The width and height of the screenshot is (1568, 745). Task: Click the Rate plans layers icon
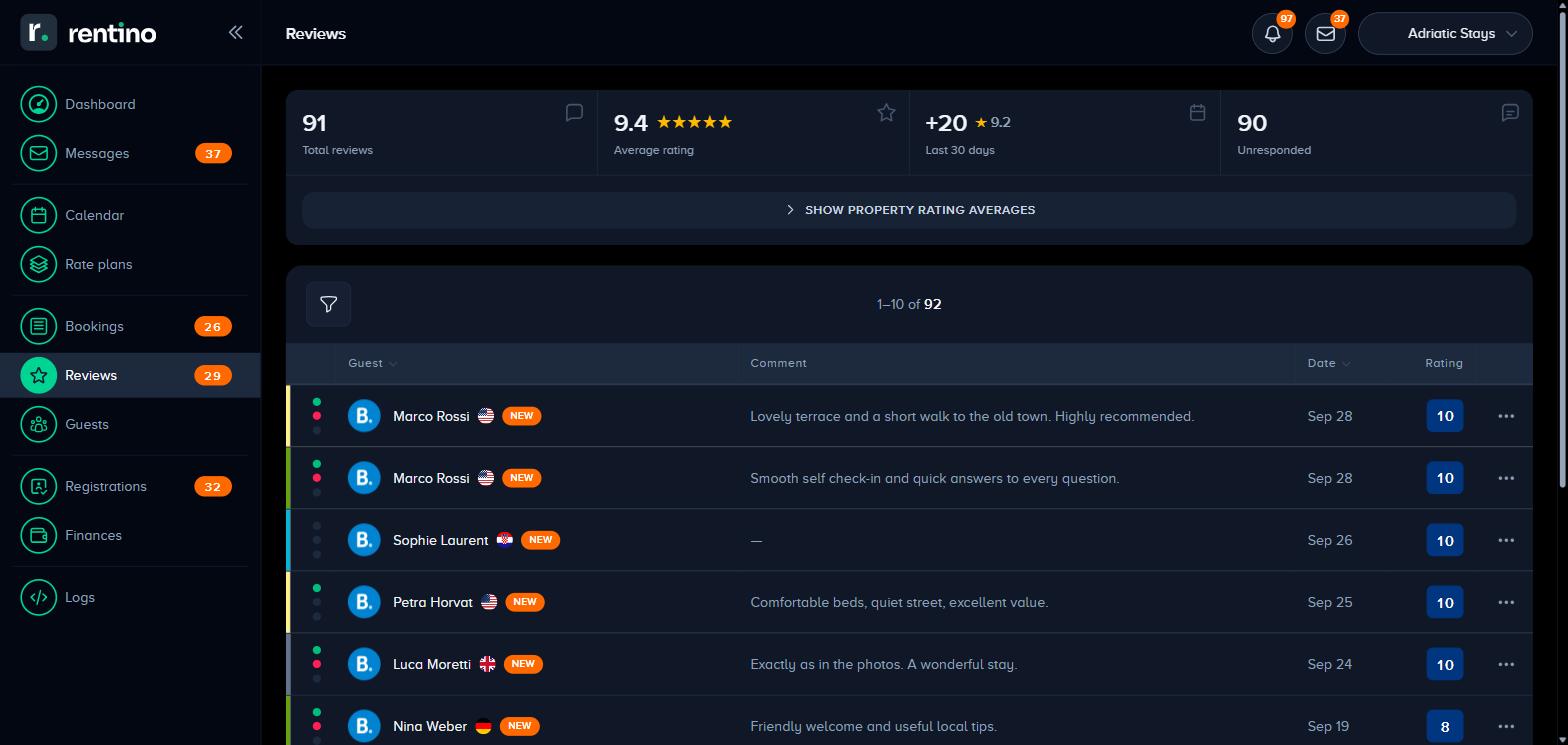(x=39, y=264)
